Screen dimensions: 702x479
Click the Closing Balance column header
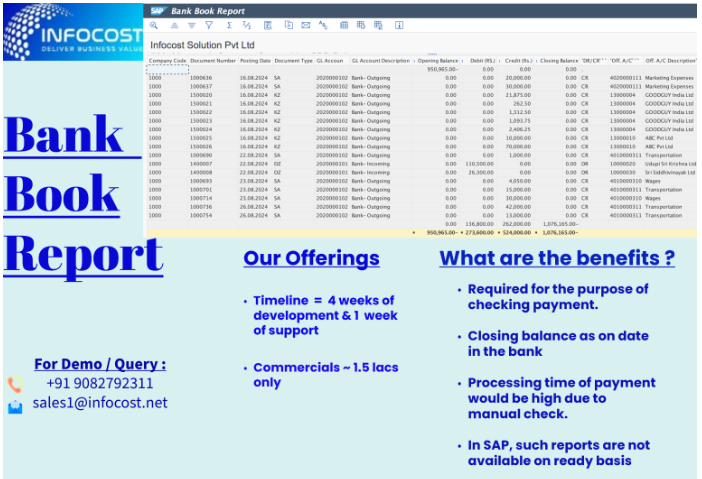[x=559, y=60]
